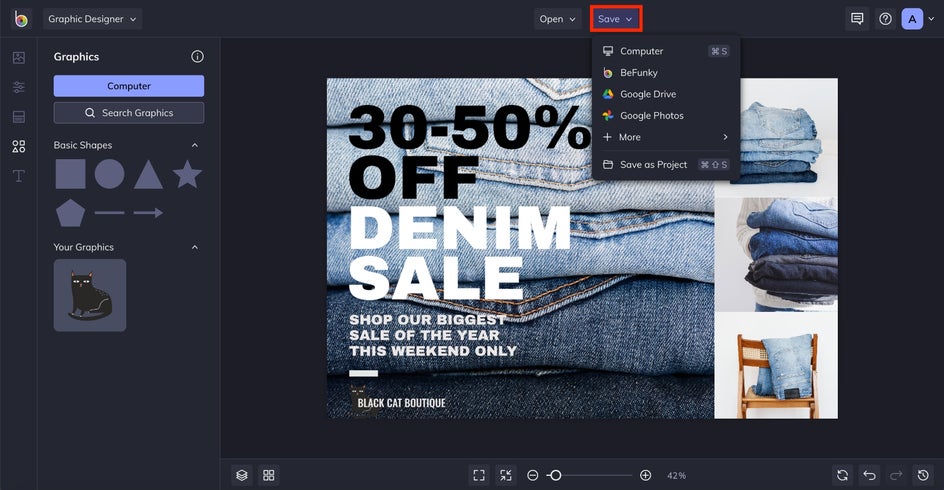Save to Google Photos menu option
This screenshot has height=490, width=944.
point(666,116)
